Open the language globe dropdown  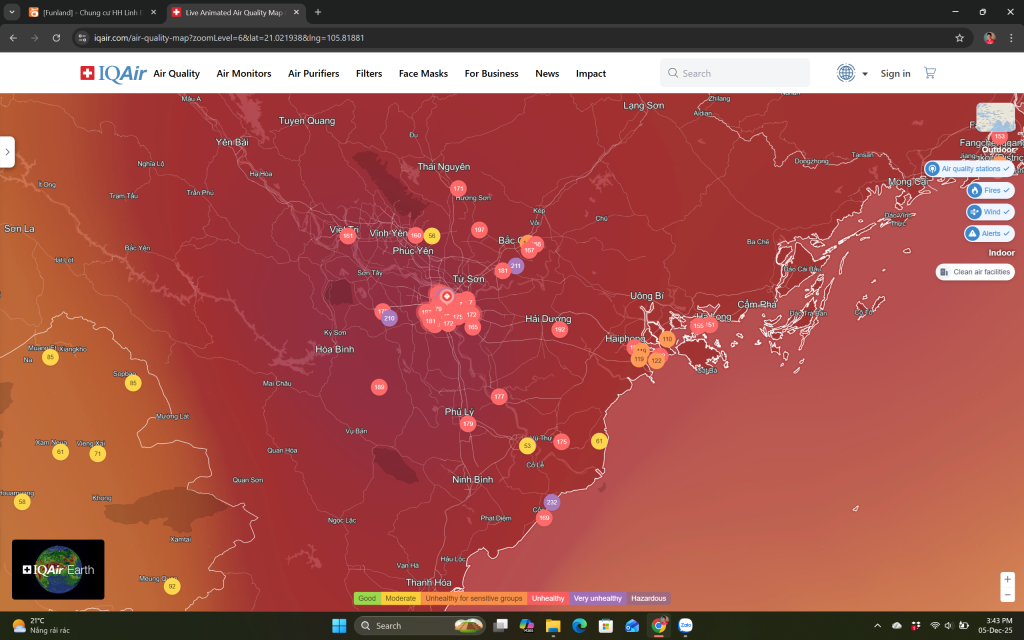click(x=845, y=72)
